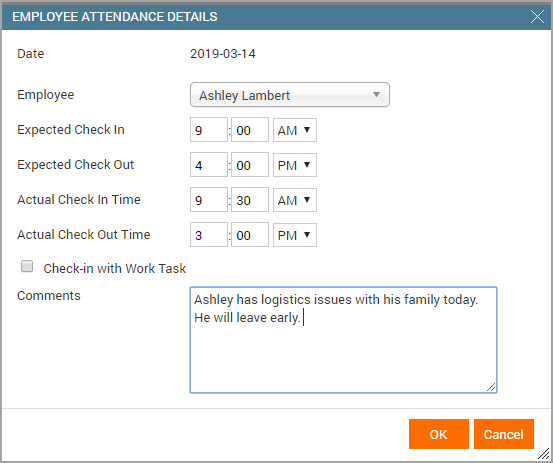Screen dimensions: 553x463
Task: Focus the Actual Check In Time hour field
Action: click(209, 200)
